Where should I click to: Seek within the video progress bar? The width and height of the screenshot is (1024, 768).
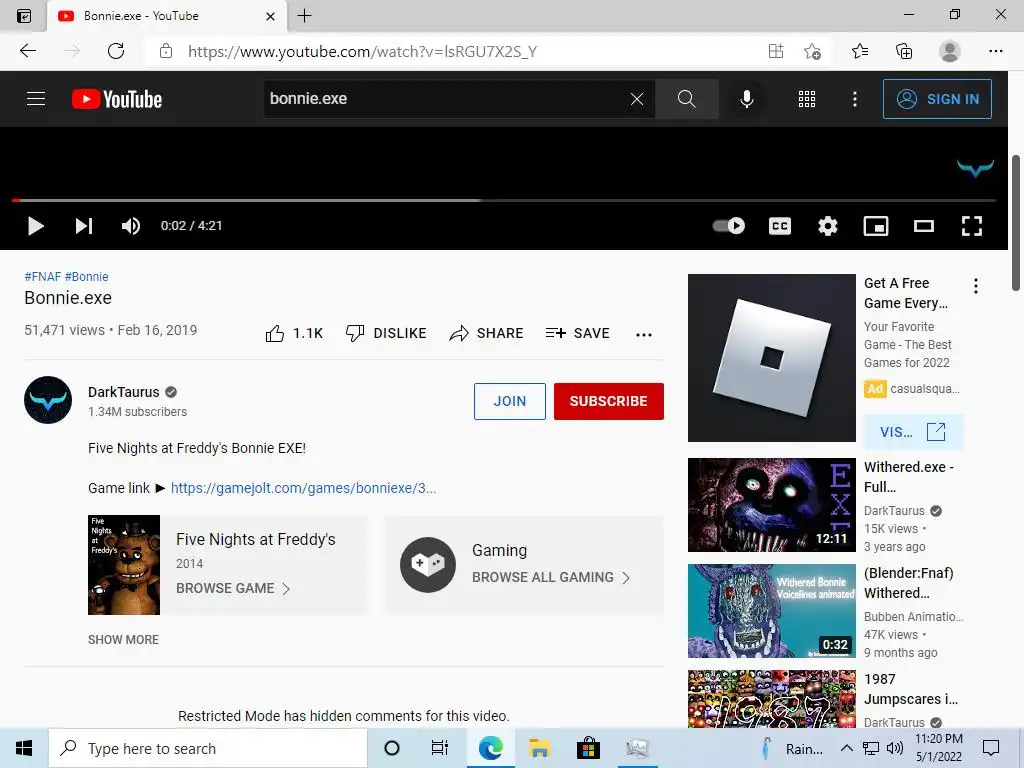coord(504,200)
